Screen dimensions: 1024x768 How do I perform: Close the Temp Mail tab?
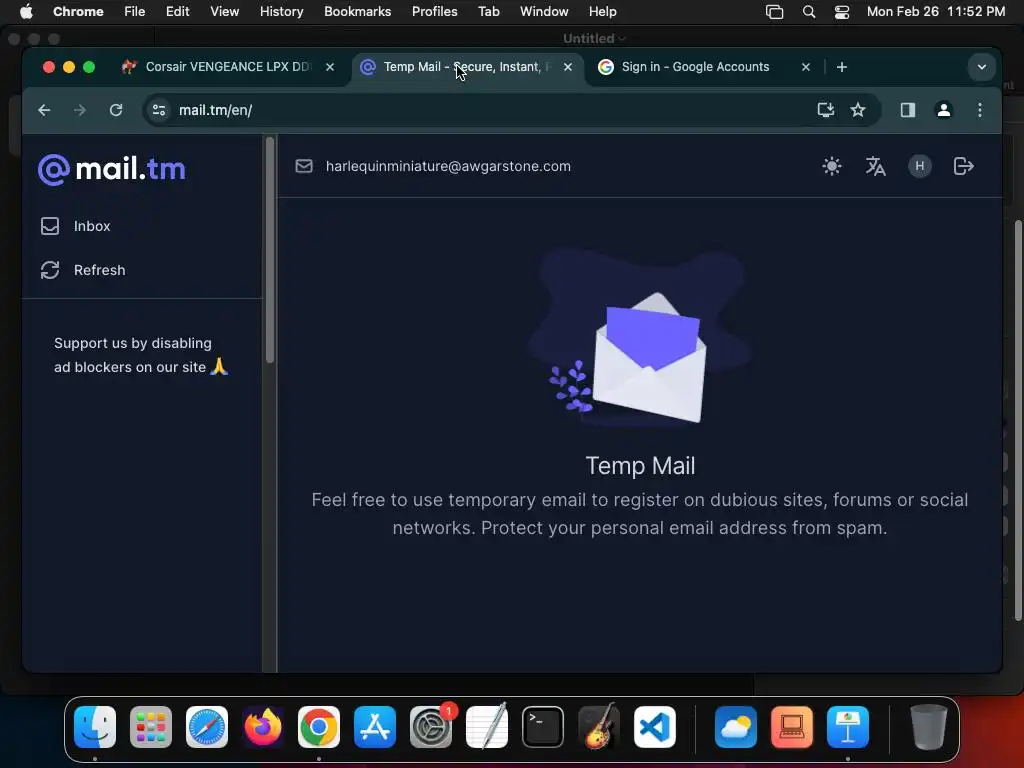pyautogui.click(x=568, y=67)
